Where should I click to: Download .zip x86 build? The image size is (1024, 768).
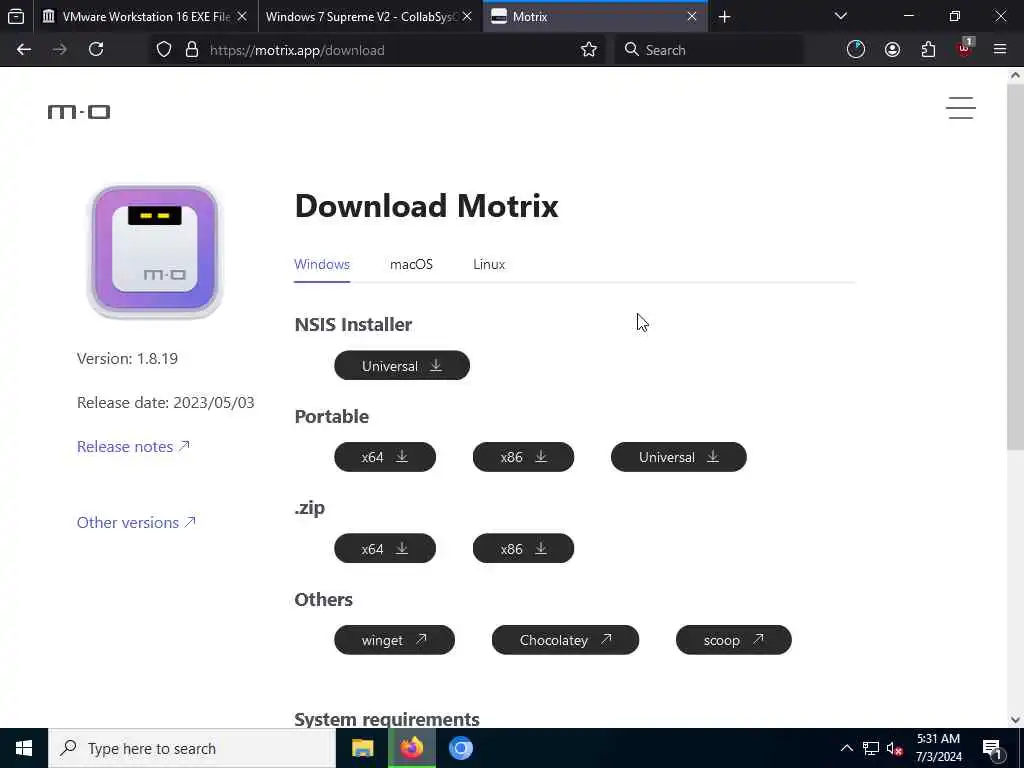(x=523, y=549)
